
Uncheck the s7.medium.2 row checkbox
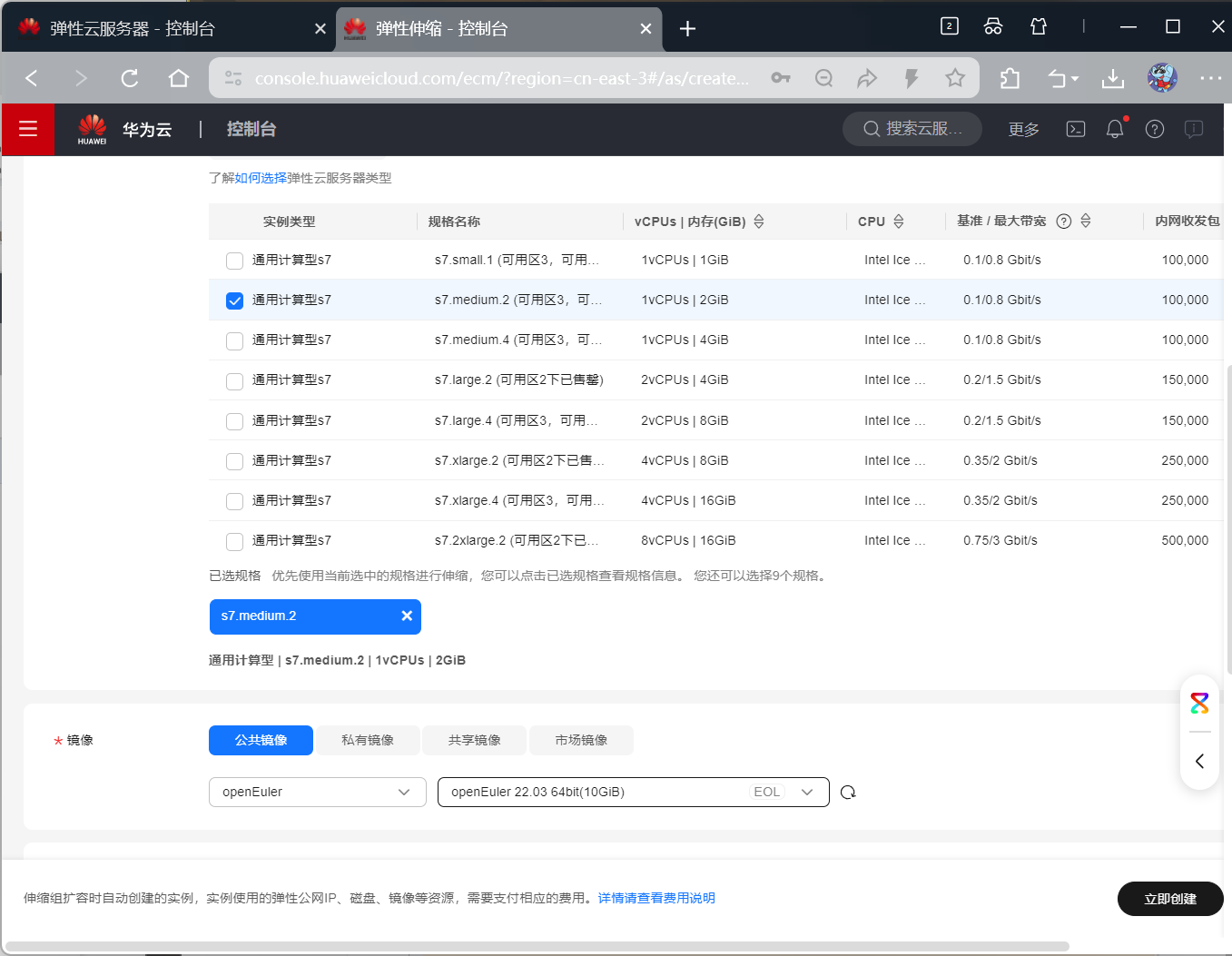(x=234, y=301)
